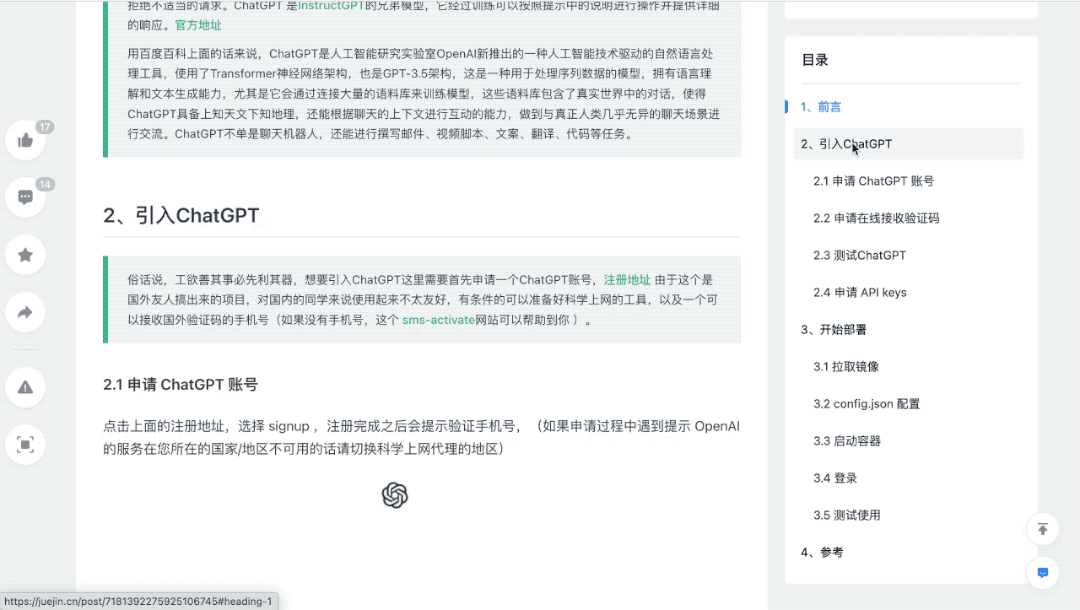
Task: Jump to 3、开始部署 in catalog
Action: point(833,330)
